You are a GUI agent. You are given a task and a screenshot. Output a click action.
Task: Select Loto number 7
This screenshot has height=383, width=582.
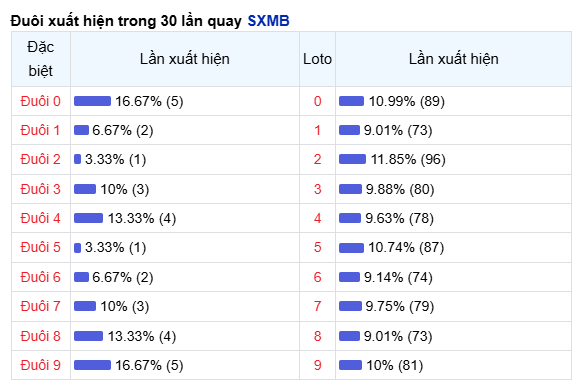pyautogui.click(x=317, y=306)
